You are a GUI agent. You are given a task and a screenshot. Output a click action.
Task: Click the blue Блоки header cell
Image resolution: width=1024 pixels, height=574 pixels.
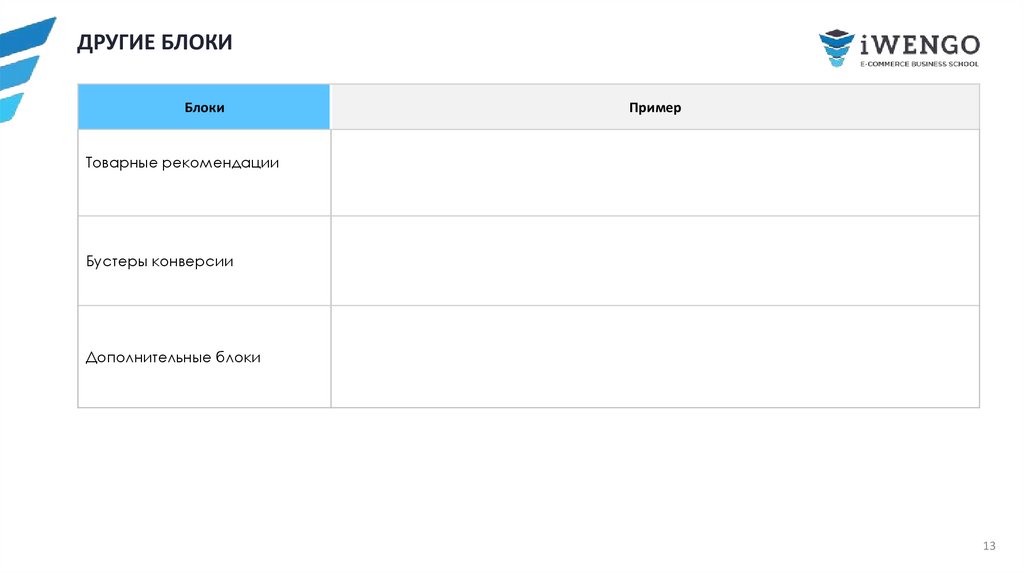(x=204, y=107)
